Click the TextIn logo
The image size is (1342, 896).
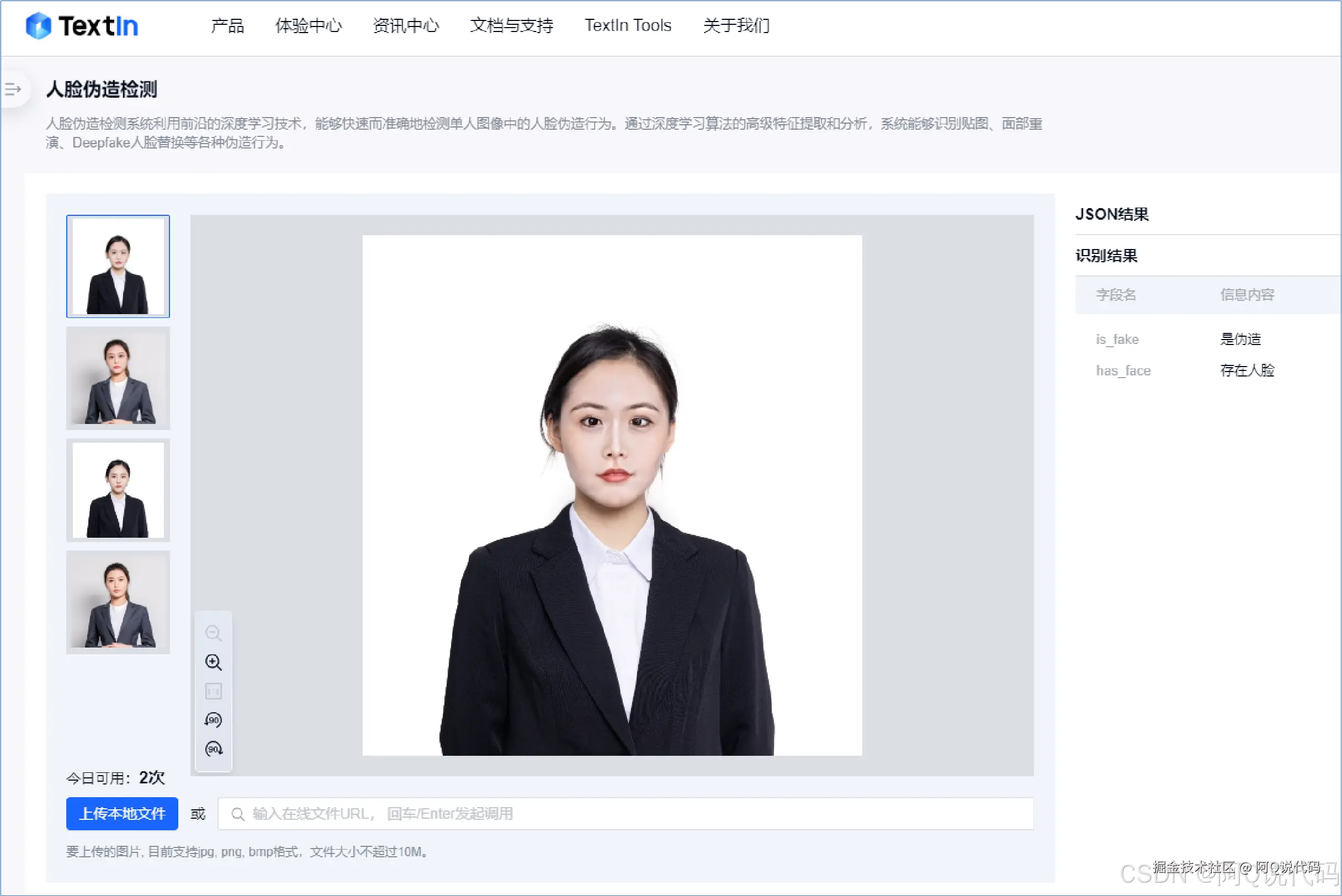[82, 25]
